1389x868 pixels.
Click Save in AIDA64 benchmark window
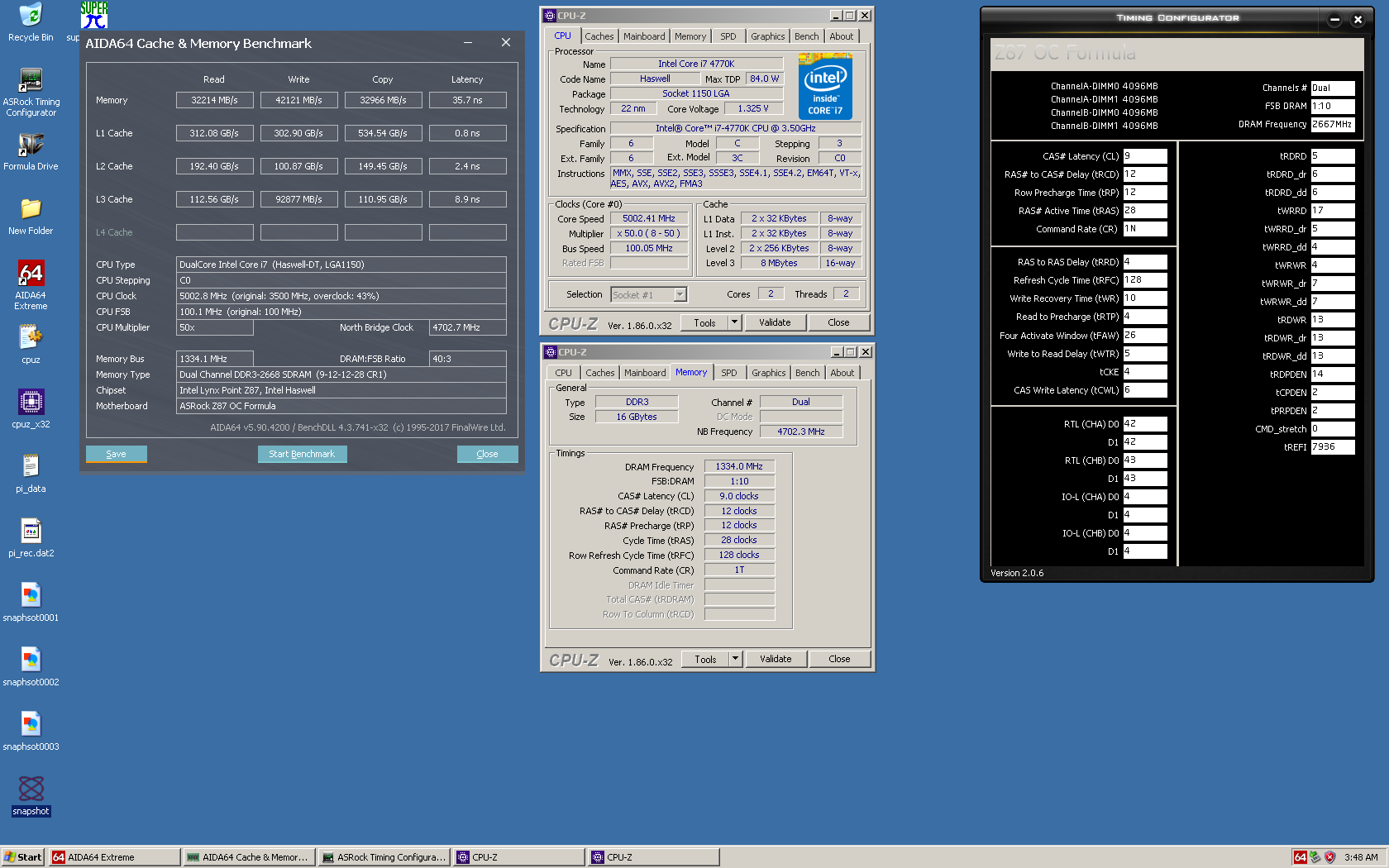point(117,454)
